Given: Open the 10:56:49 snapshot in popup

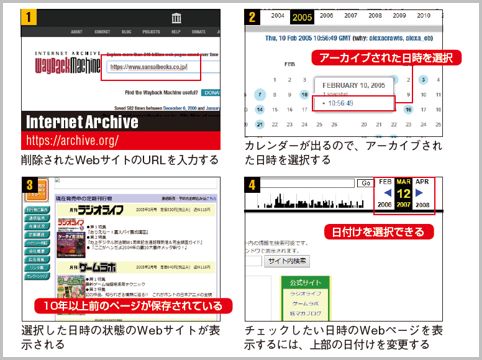Looking at the screenshot, I should click(340, 103).
